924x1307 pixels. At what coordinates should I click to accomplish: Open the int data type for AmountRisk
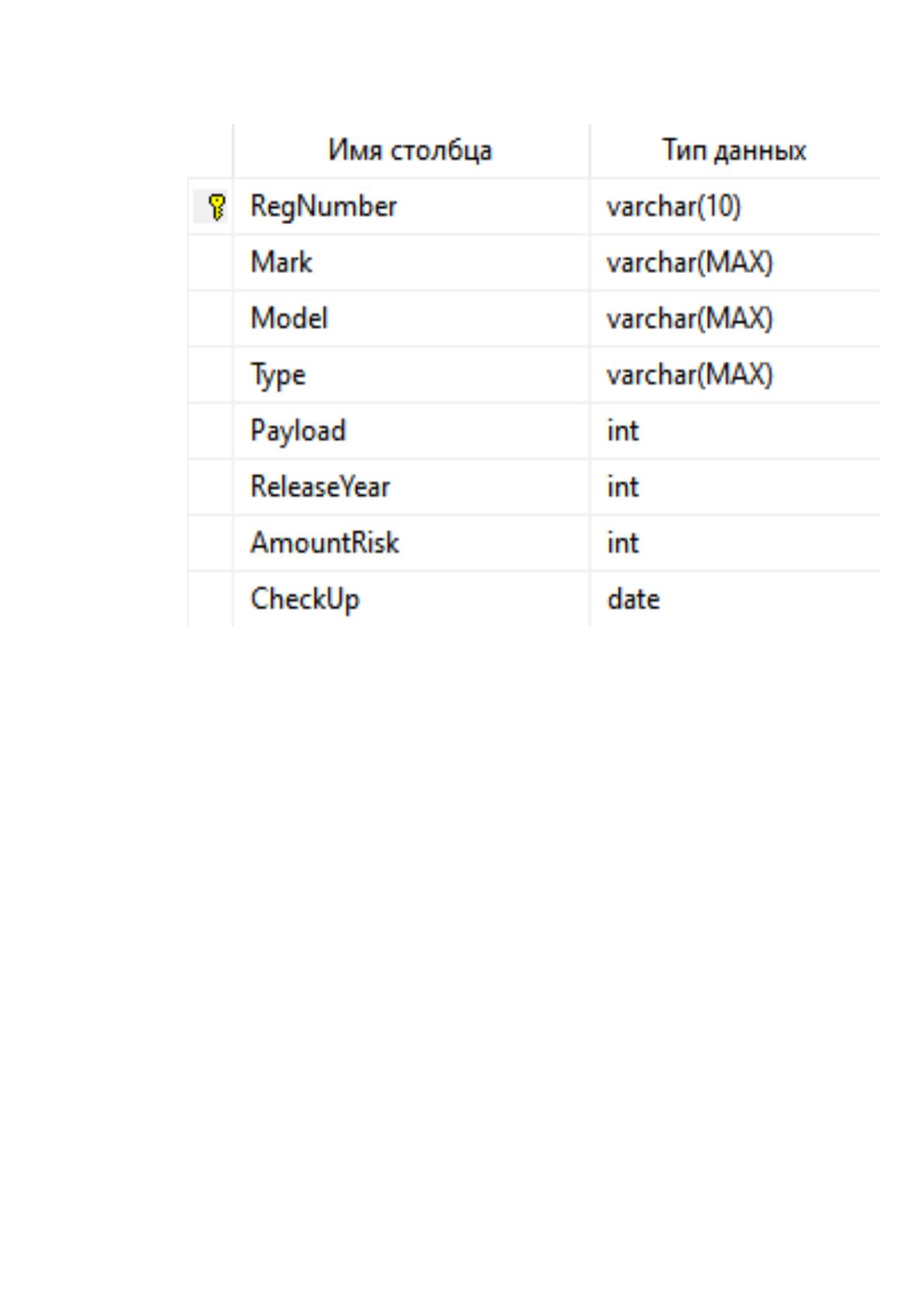(x=735, y=542)
